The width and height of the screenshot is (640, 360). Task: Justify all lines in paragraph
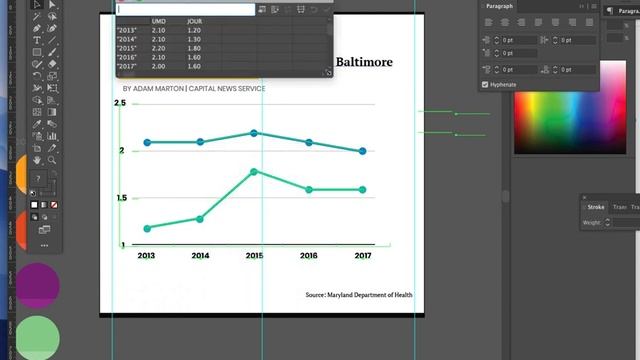coord(589,22)
